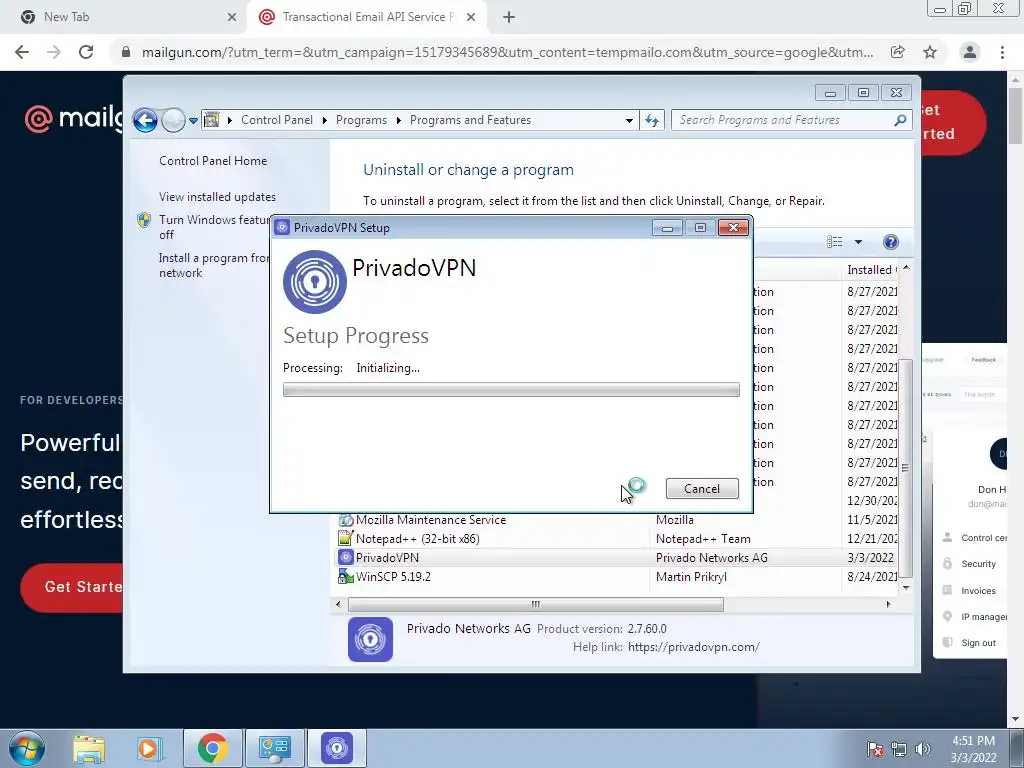
Task: Click the setup progress bar
Action: pos(511,390)
